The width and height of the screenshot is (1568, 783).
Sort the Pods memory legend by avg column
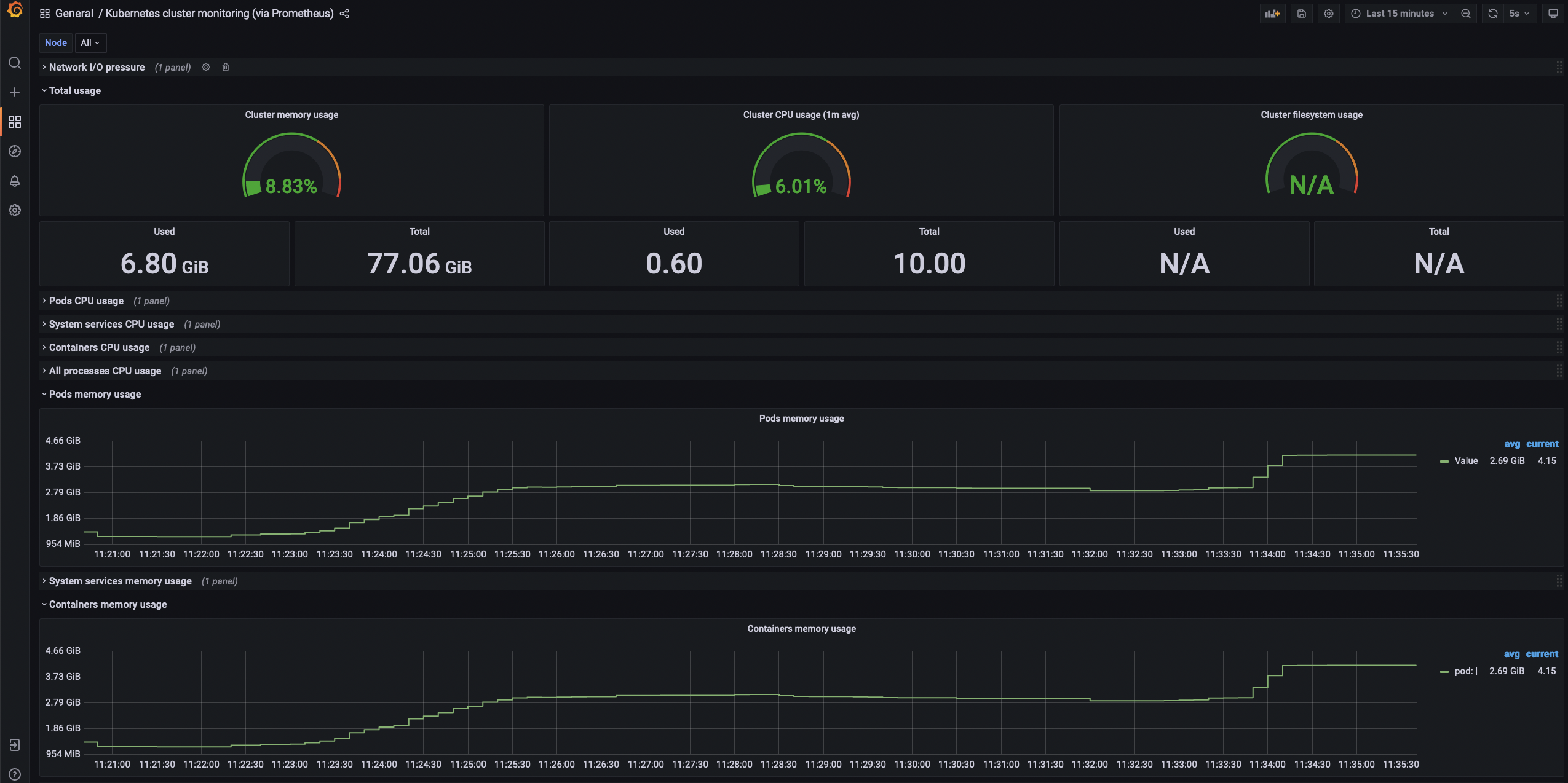(x=1511, y=444)
